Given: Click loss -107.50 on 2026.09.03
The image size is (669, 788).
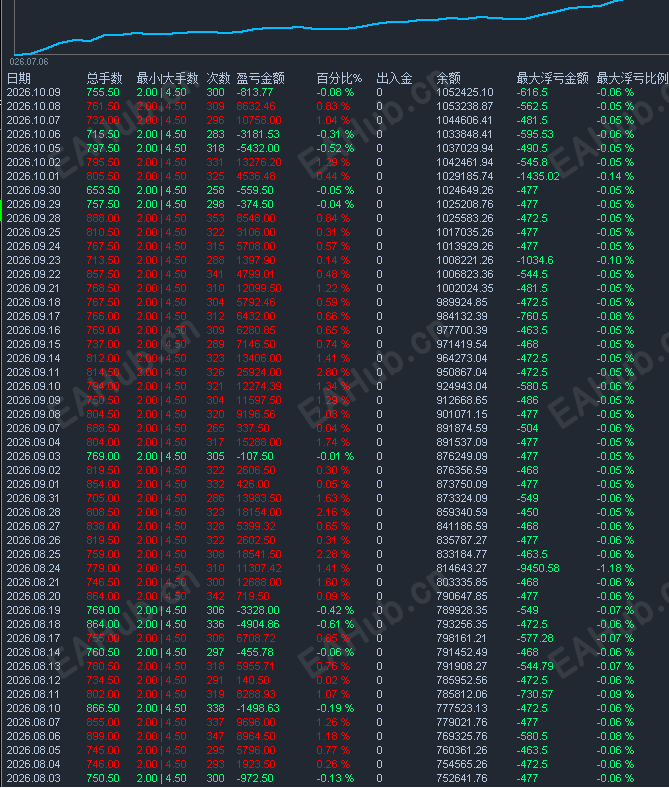Looking at the screenshot, I should pyautogui.click(x=255, y=456).
